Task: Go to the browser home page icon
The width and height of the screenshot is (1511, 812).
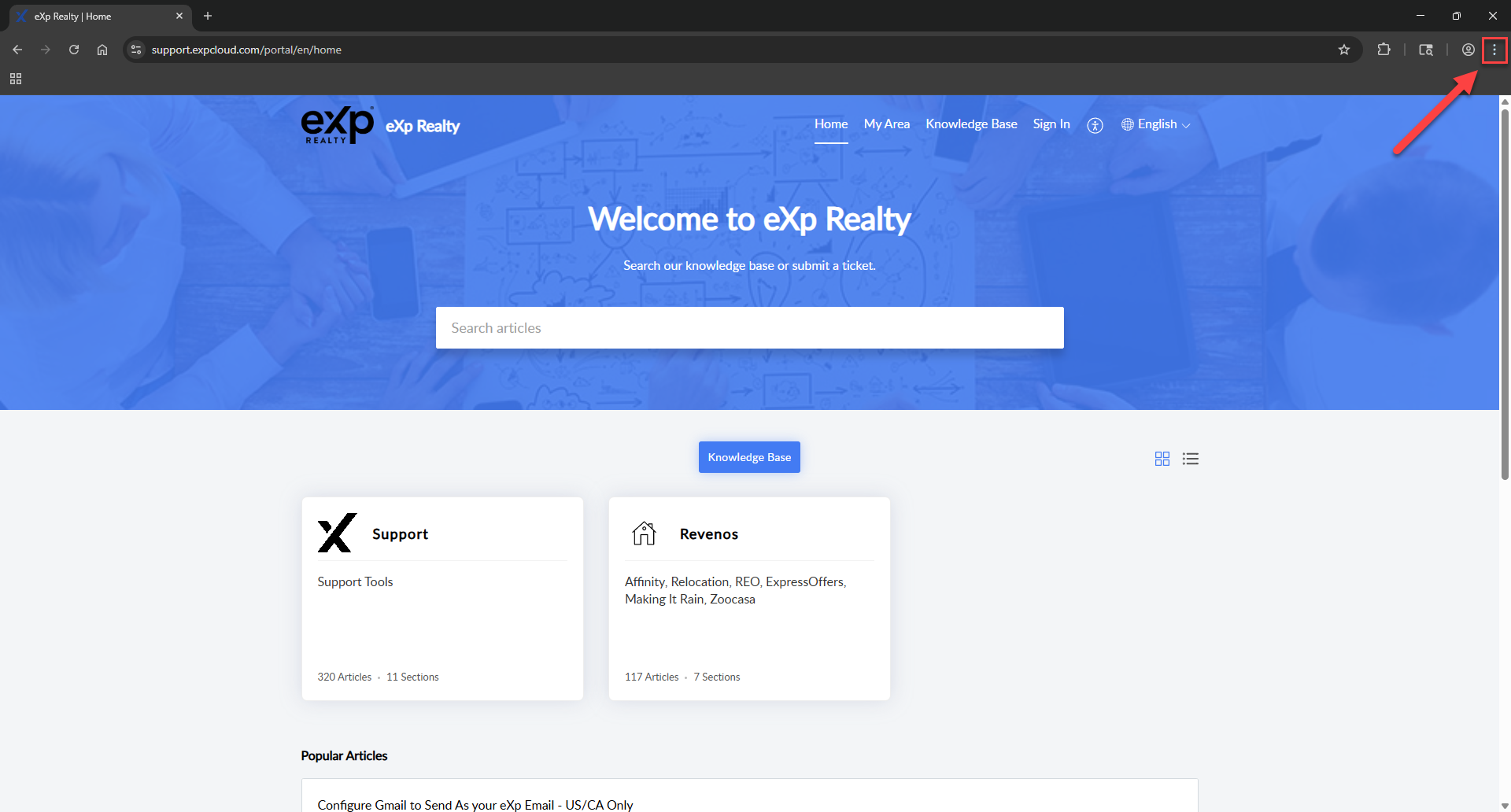Action: click(102, 50)
